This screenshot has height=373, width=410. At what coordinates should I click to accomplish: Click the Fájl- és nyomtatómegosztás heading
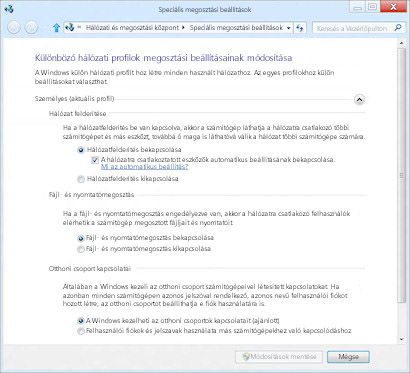92,195
